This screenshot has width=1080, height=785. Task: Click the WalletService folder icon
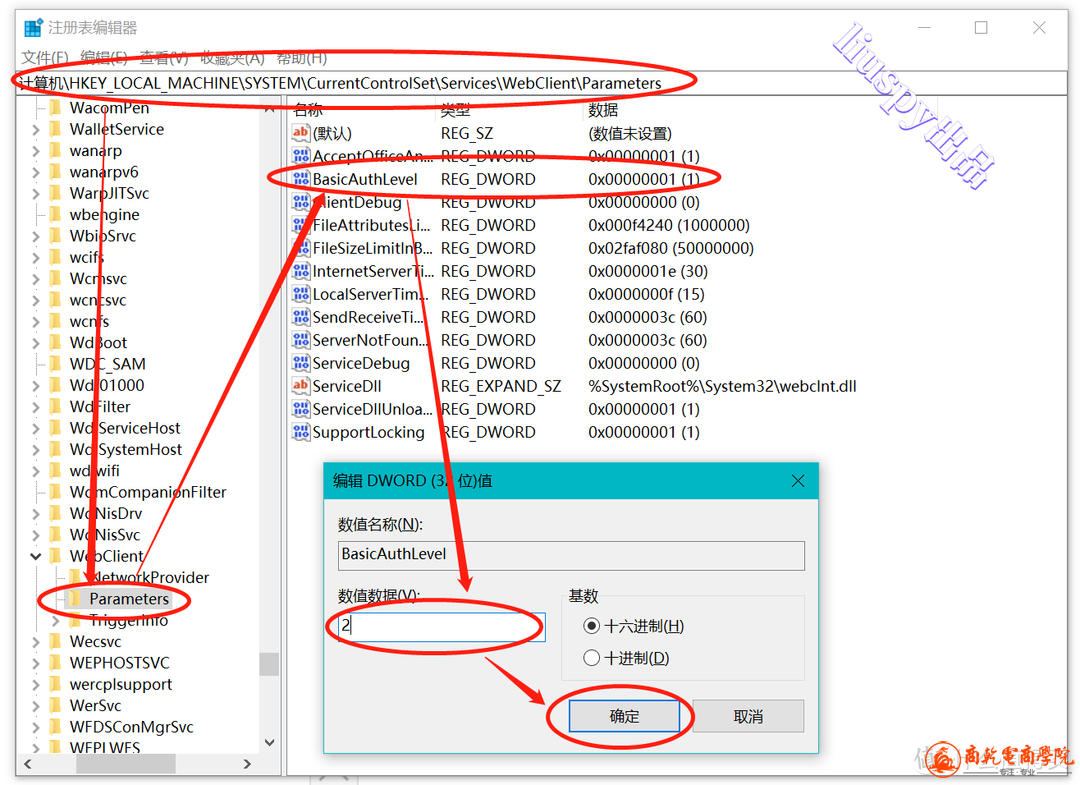point(54,129)
